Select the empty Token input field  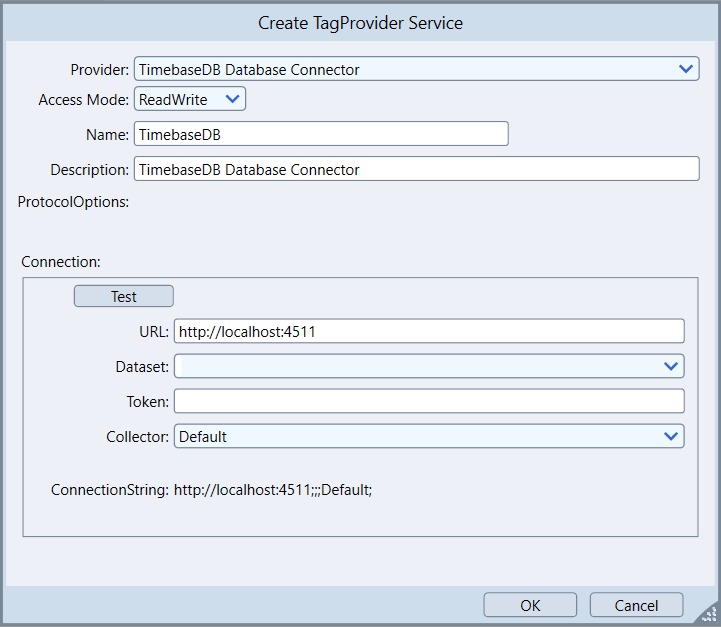pyautogui.click(x=429, y=402)
